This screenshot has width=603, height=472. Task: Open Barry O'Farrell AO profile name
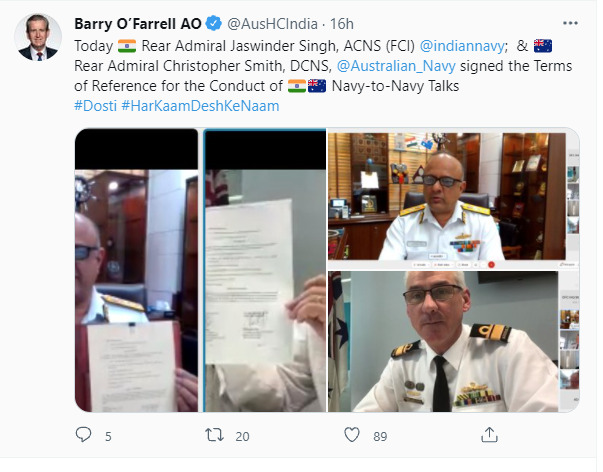pyautogui.click(x=138, y=24)
